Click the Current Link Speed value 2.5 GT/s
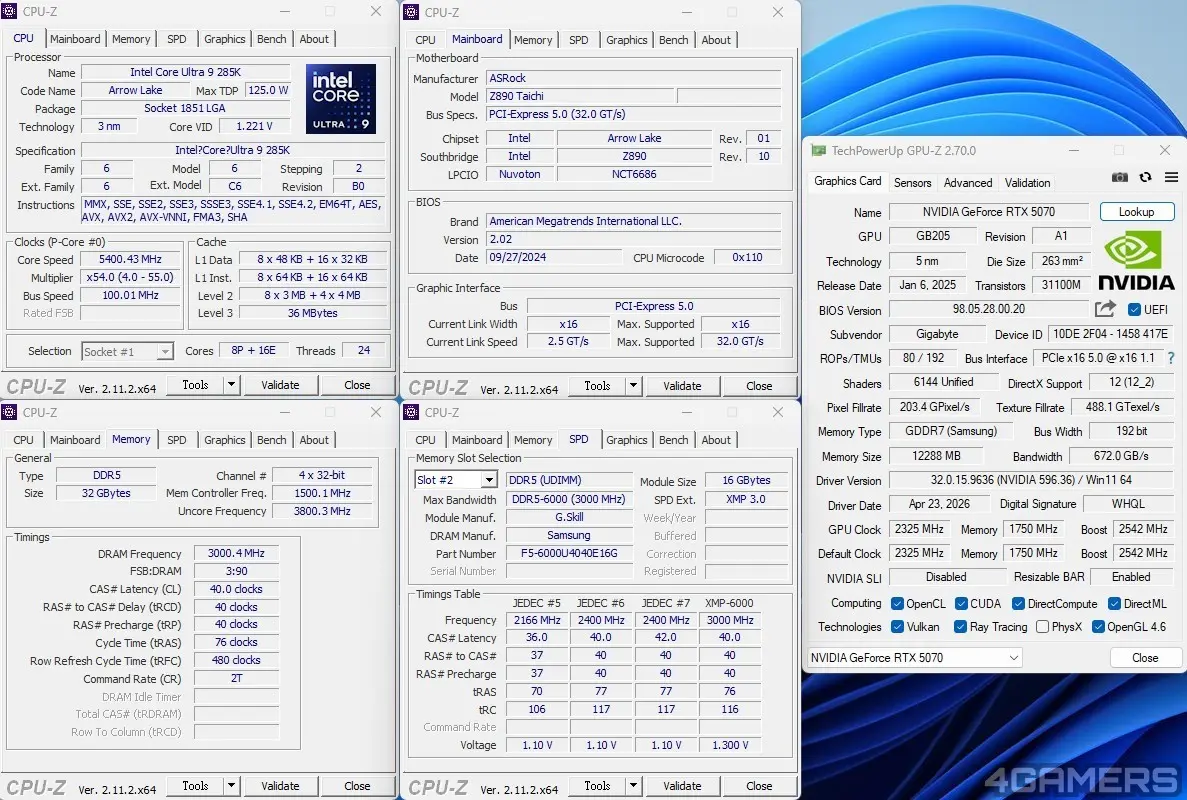Screen dimensions: 1187x800 tap(568, 341)
